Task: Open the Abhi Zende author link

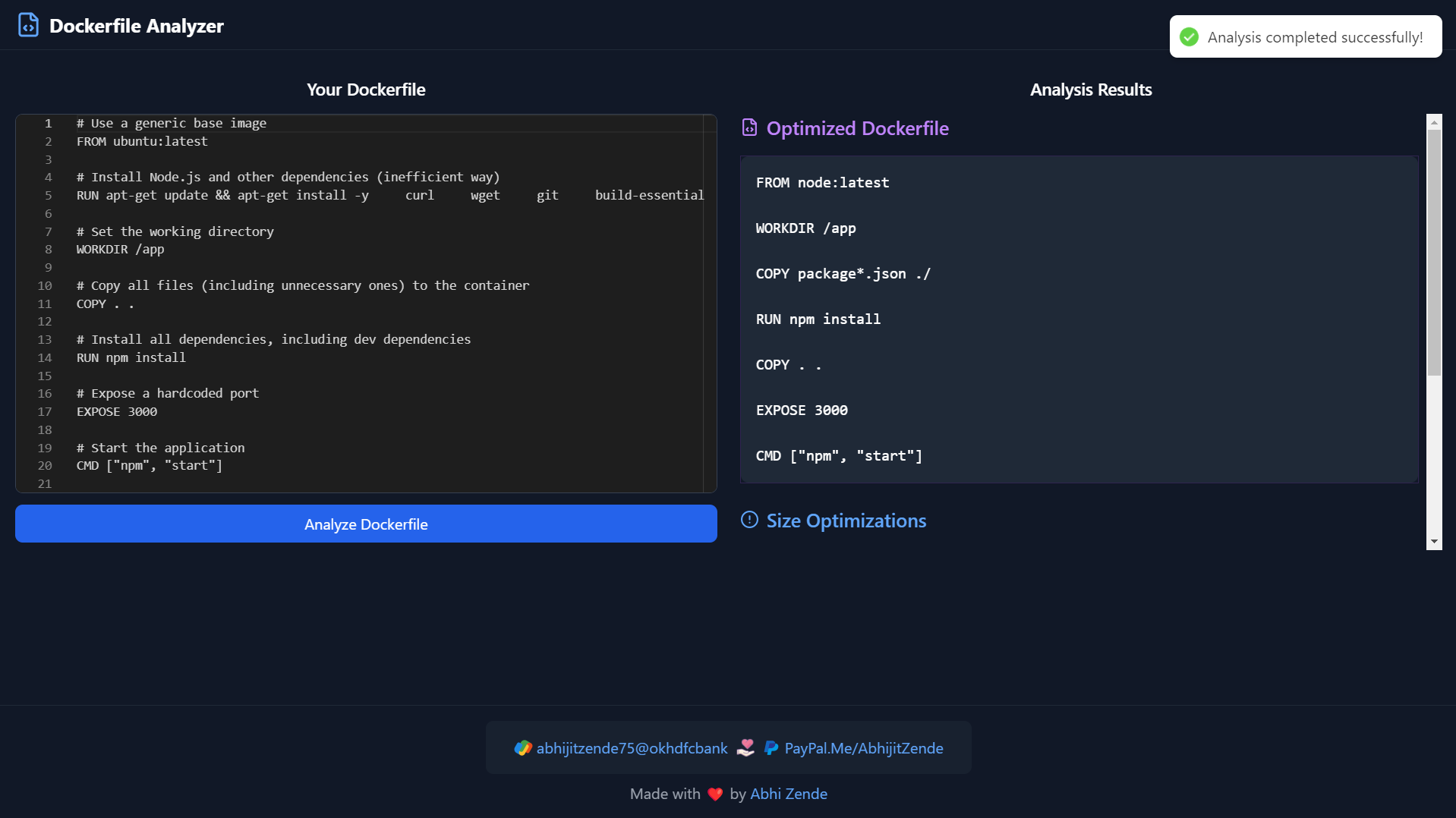Action: tap(788, 794)
